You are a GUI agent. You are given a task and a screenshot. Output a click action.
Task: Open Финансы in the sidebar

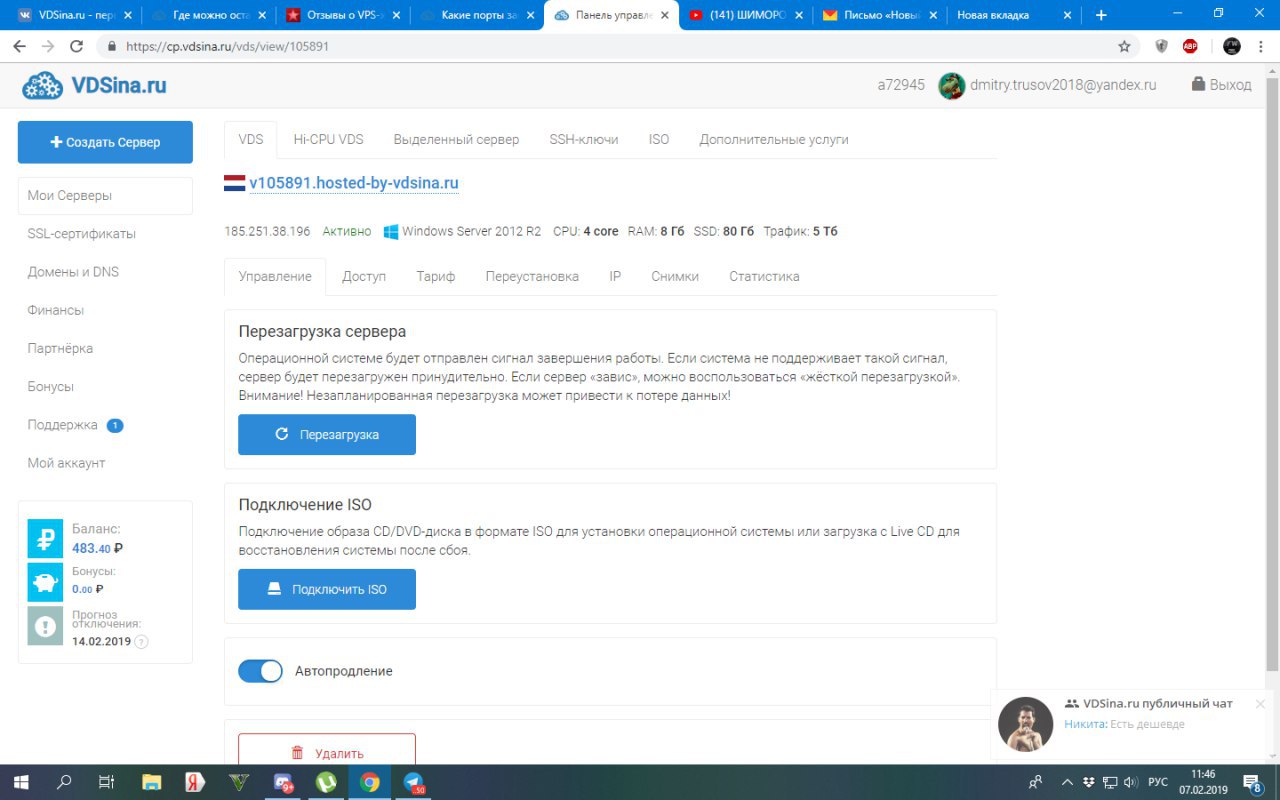click(x=56, y=310)
